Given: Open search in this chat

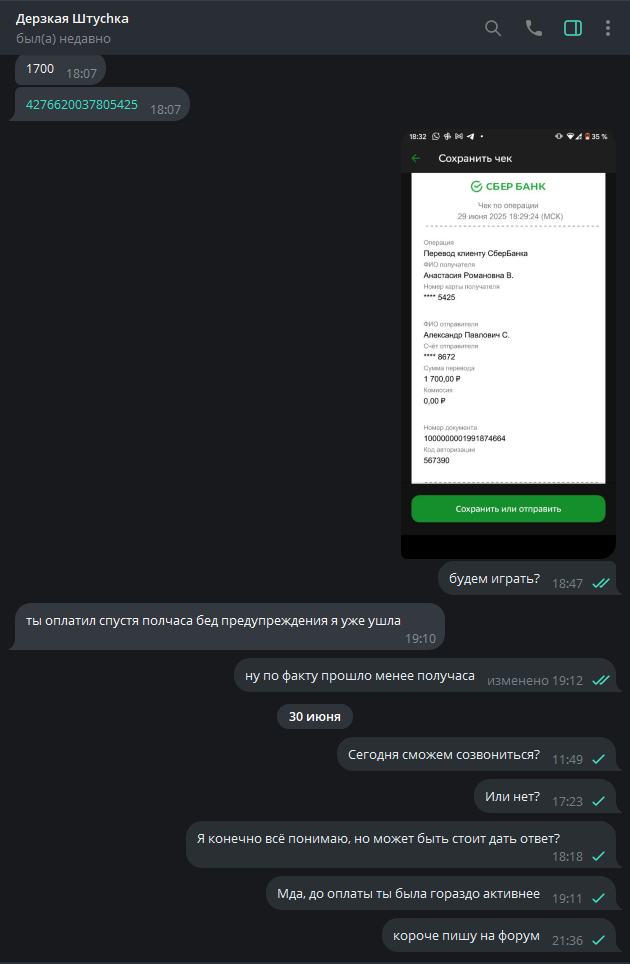Looking at the screenshot, I should (x=493, y=28).
